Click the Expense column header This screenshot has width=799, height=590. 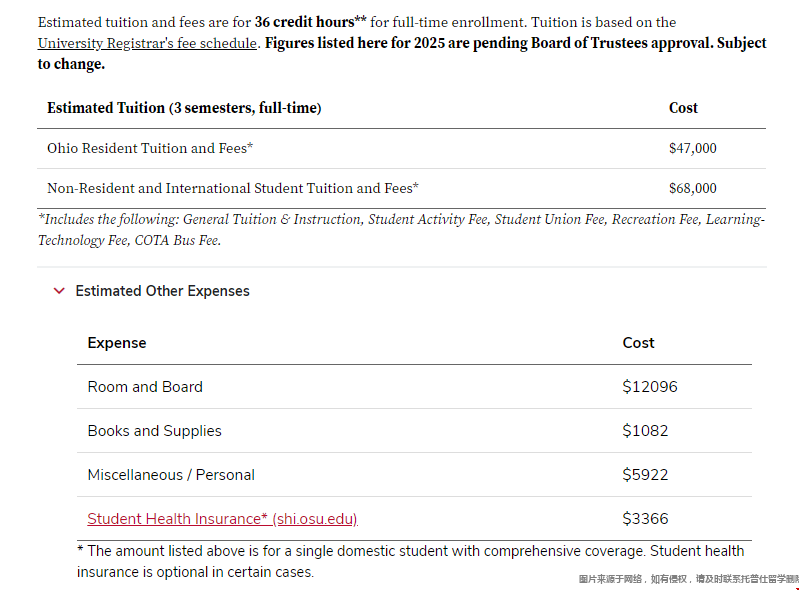coord(117,343)
